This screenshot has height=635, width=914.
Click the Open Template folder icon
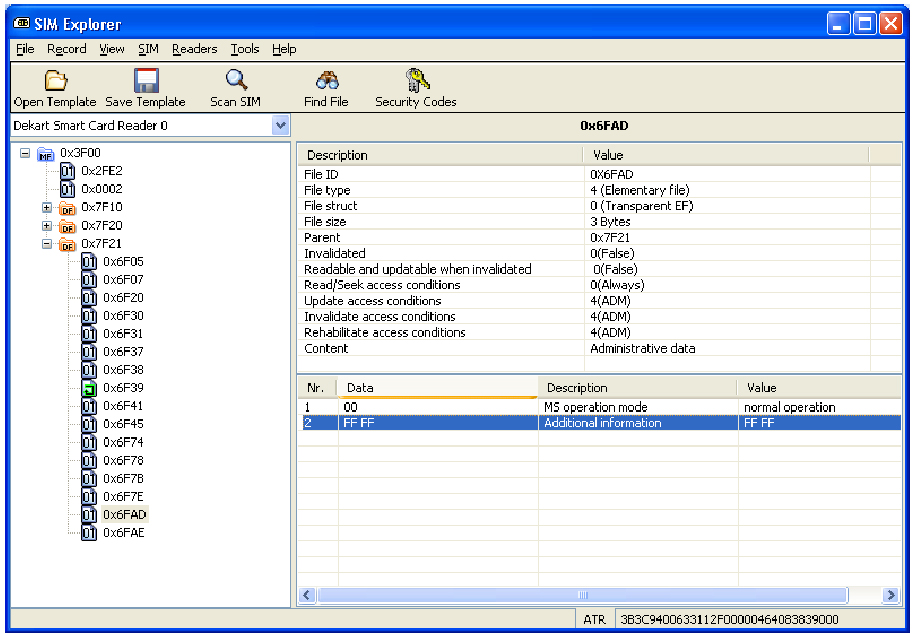point(55,82)
